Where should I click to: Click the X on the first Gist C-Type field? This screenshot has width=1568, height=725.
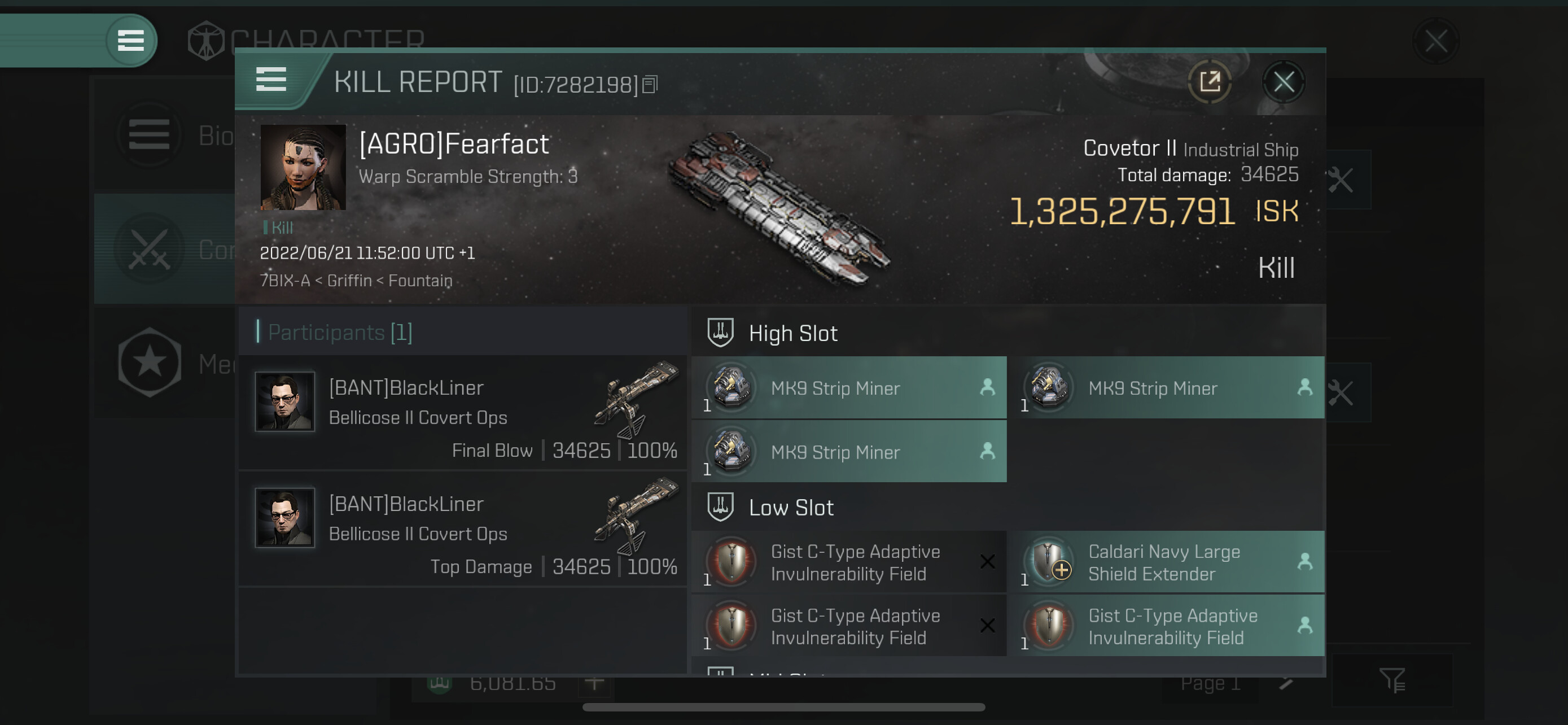(x=987, y=562)
